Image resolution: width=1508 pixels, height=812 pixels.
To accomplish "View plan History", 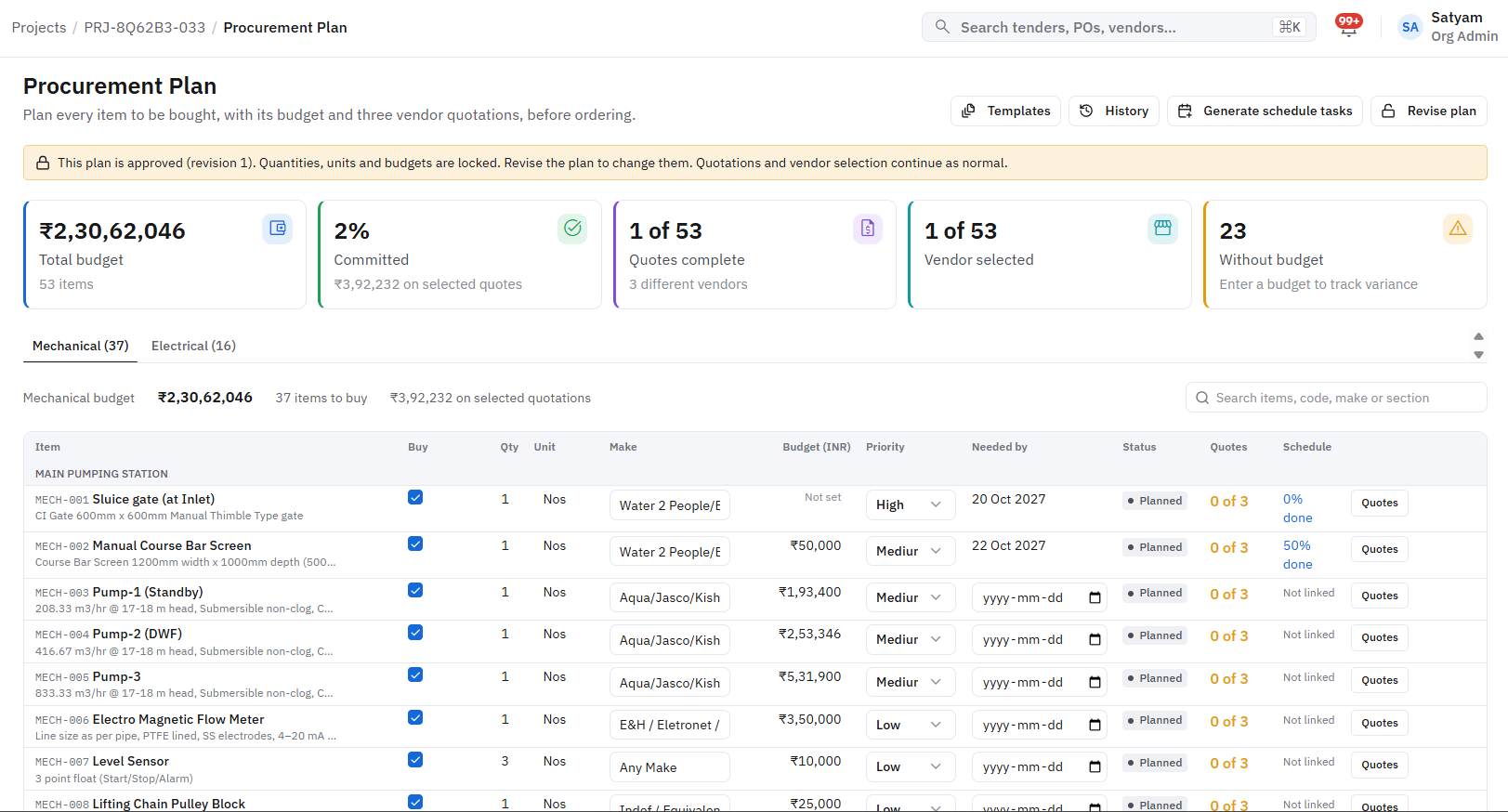I will pyautogui.click(x=1114, y=111).
